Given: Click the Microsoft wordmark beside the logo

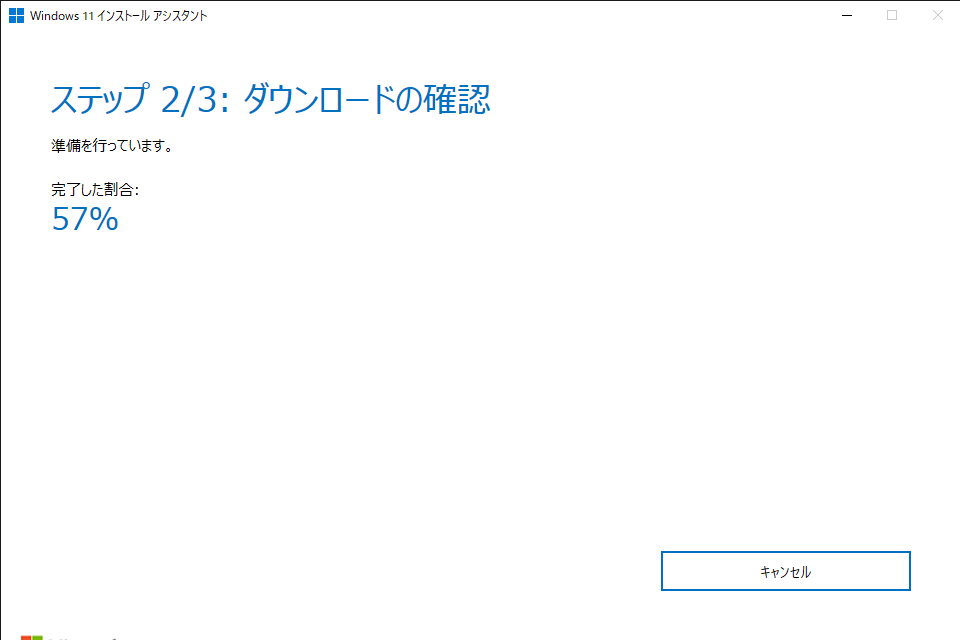Looking at the screenshot, I should tap(85, 637).
